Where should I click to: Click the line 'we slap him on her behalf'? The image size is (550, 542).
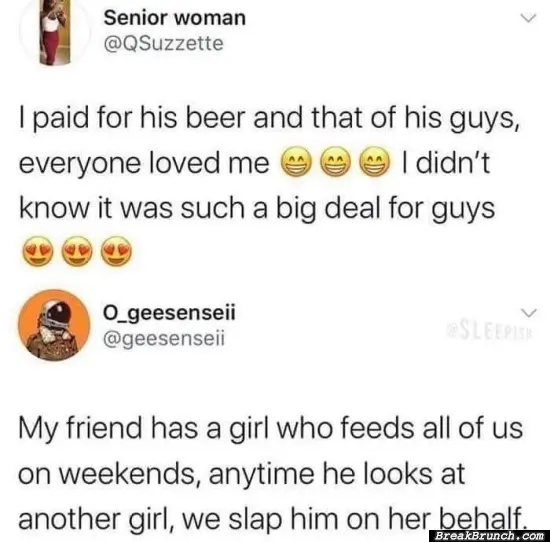pos(355,519)
